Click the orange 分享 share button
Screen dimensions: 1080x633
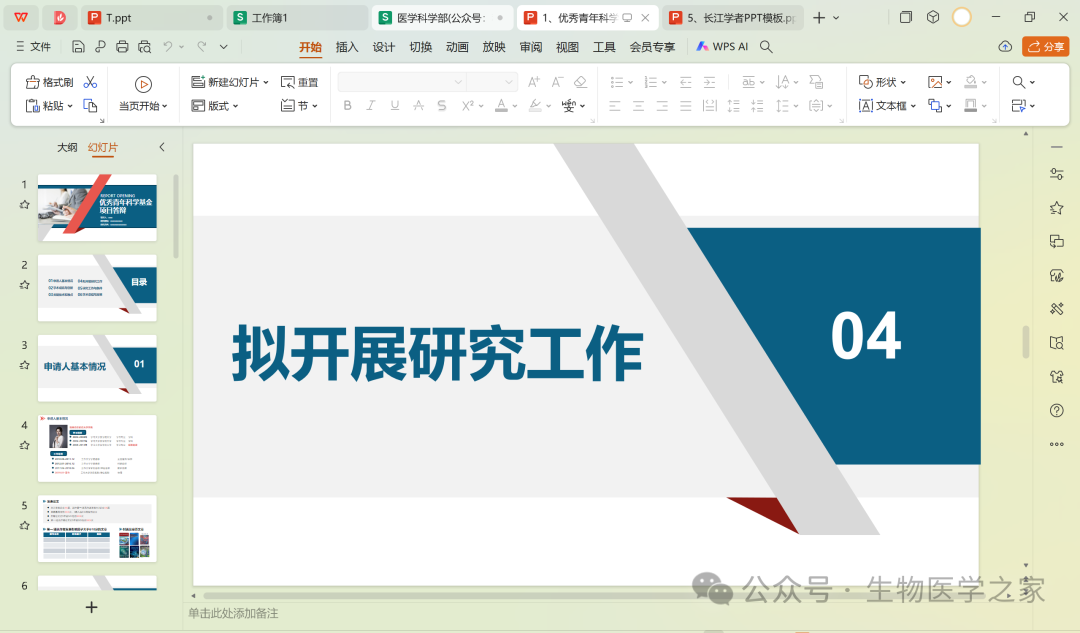point(1045,47)
